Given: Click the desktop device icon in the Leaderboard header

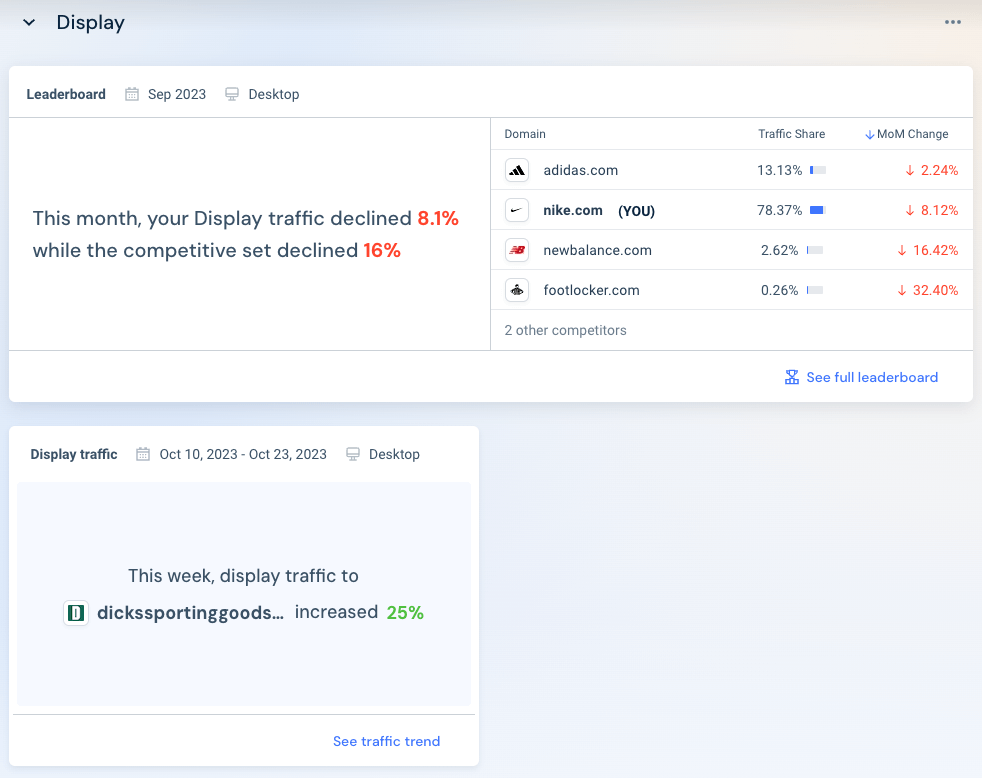Looking at the screenshot, I should click(230, 93).
